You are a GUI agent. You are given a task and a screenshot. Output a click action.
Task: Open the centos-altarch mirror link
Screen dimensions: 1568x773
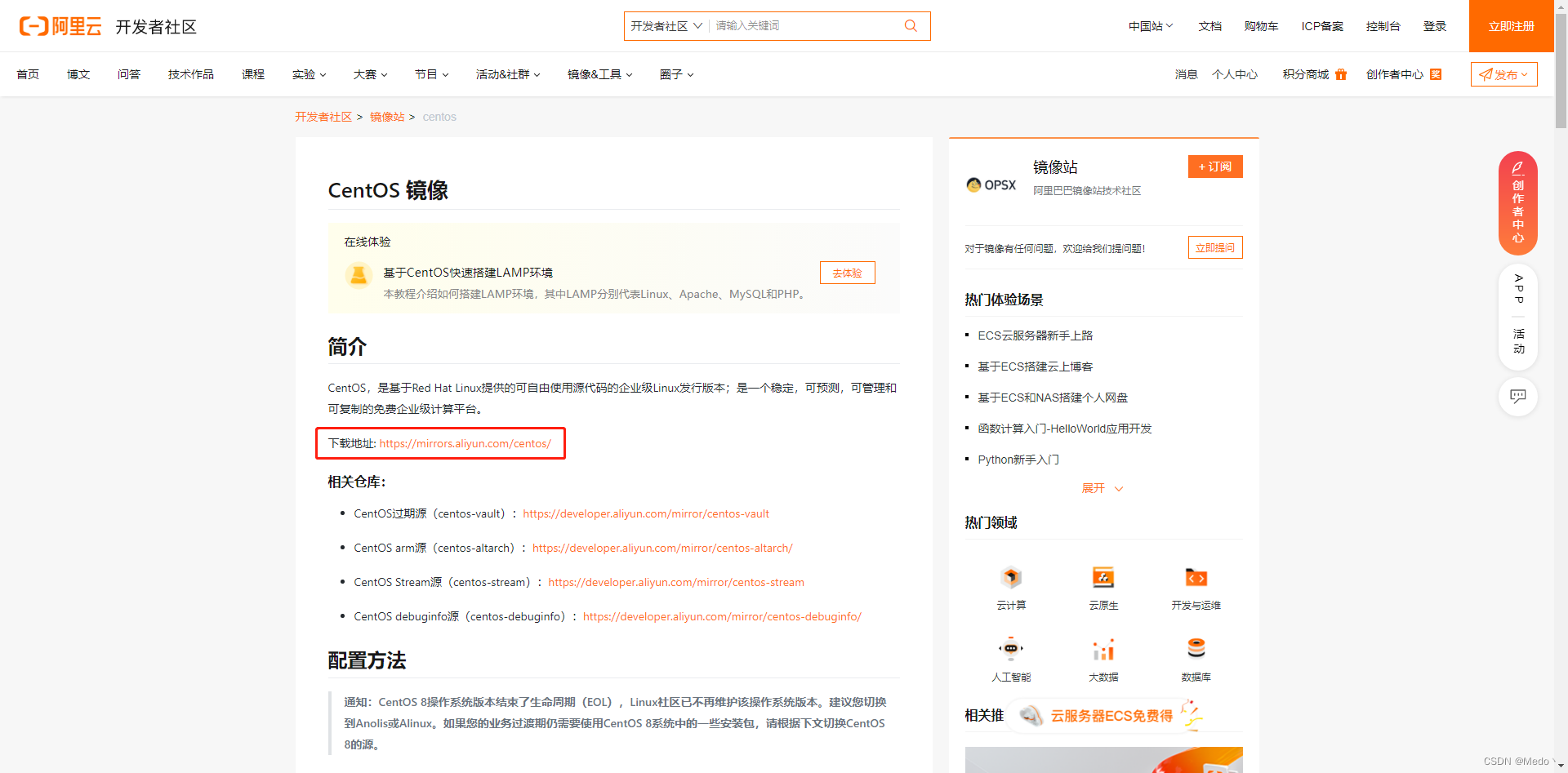tap(662, 548)
